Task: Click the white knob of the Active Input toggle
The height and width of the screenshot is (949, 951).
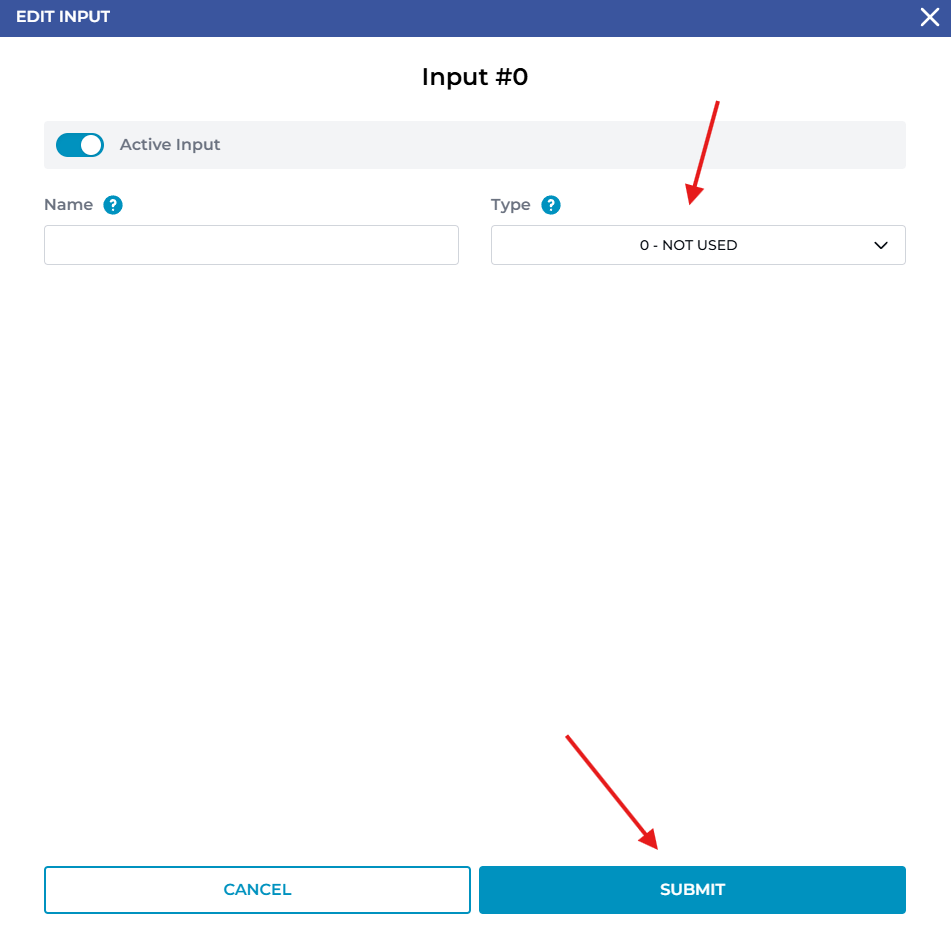Action: pos(92,145)
